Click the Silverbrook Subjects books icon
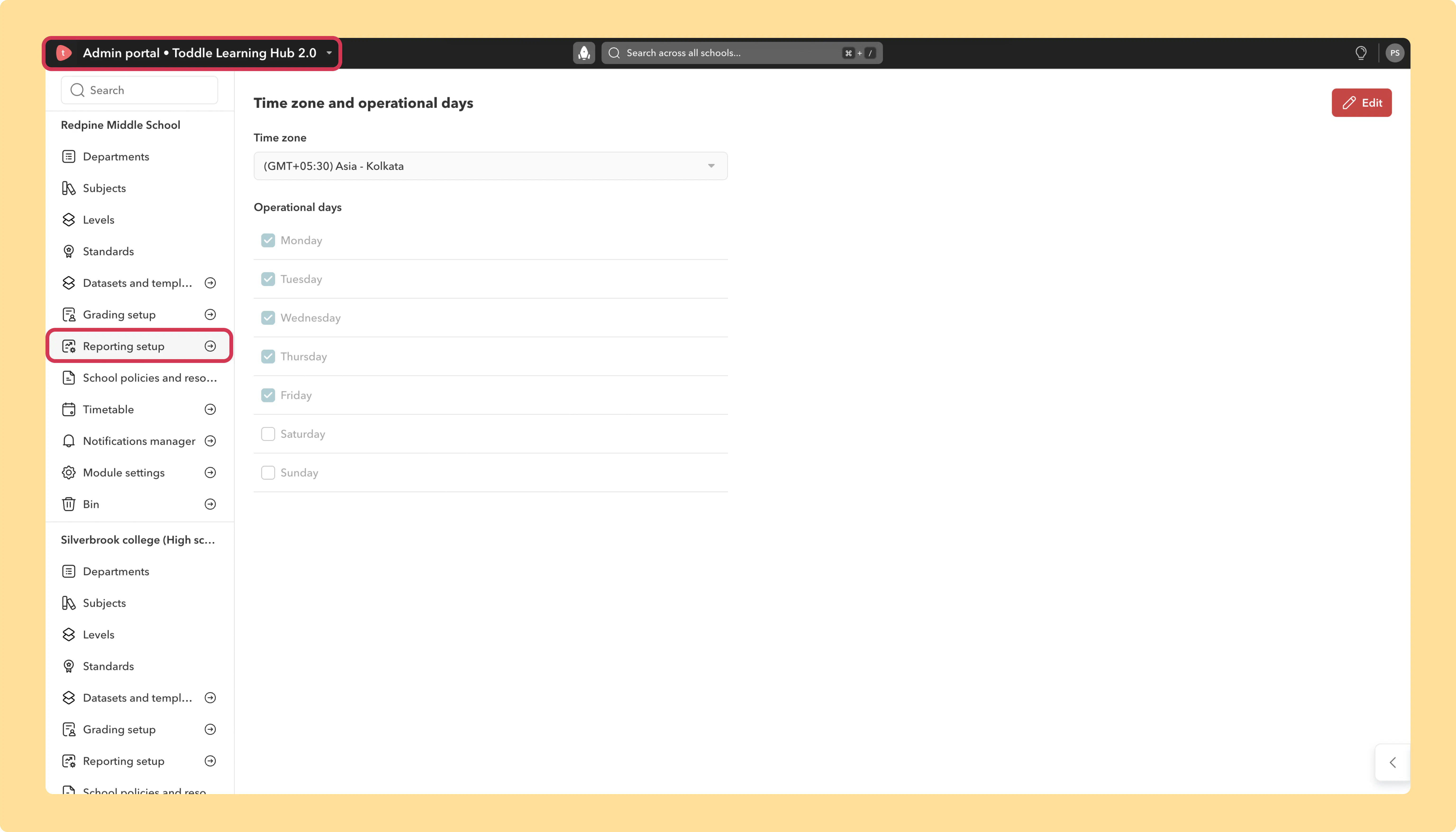This screenshot has height=832, width=1456. [x=68, y=603]
